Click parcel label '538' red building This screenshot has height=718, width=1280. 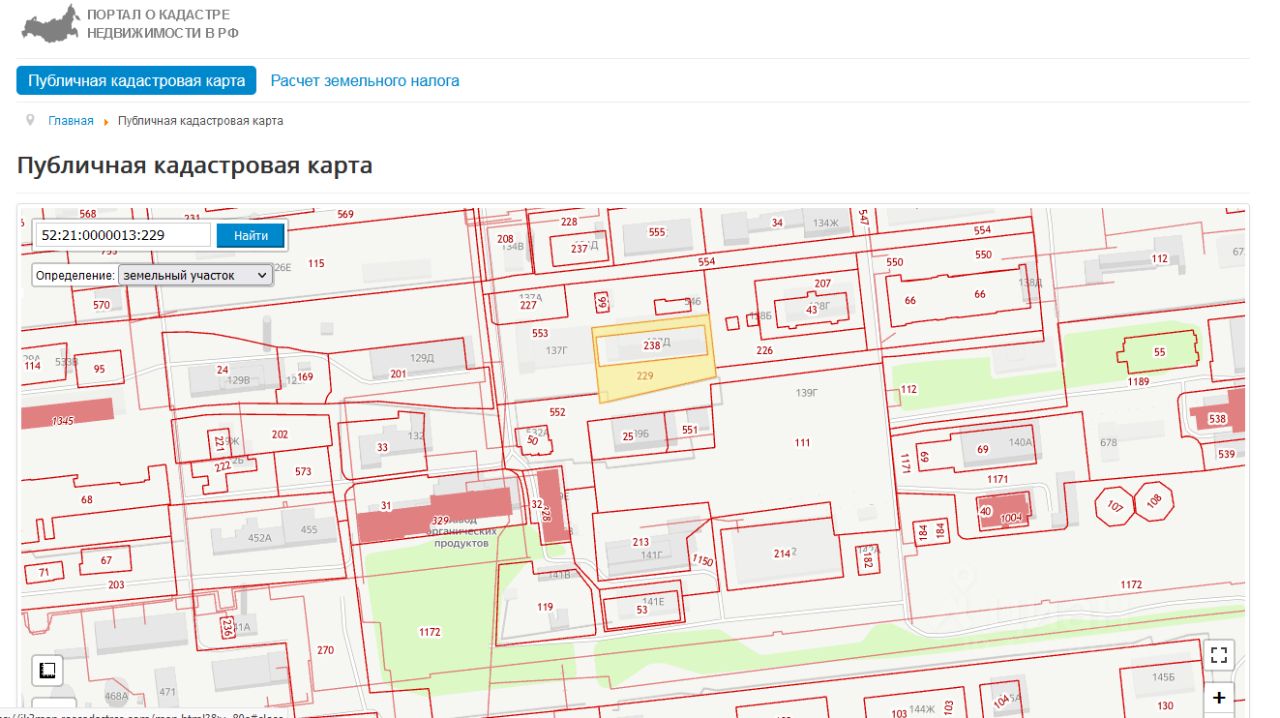coord(1217,419)
